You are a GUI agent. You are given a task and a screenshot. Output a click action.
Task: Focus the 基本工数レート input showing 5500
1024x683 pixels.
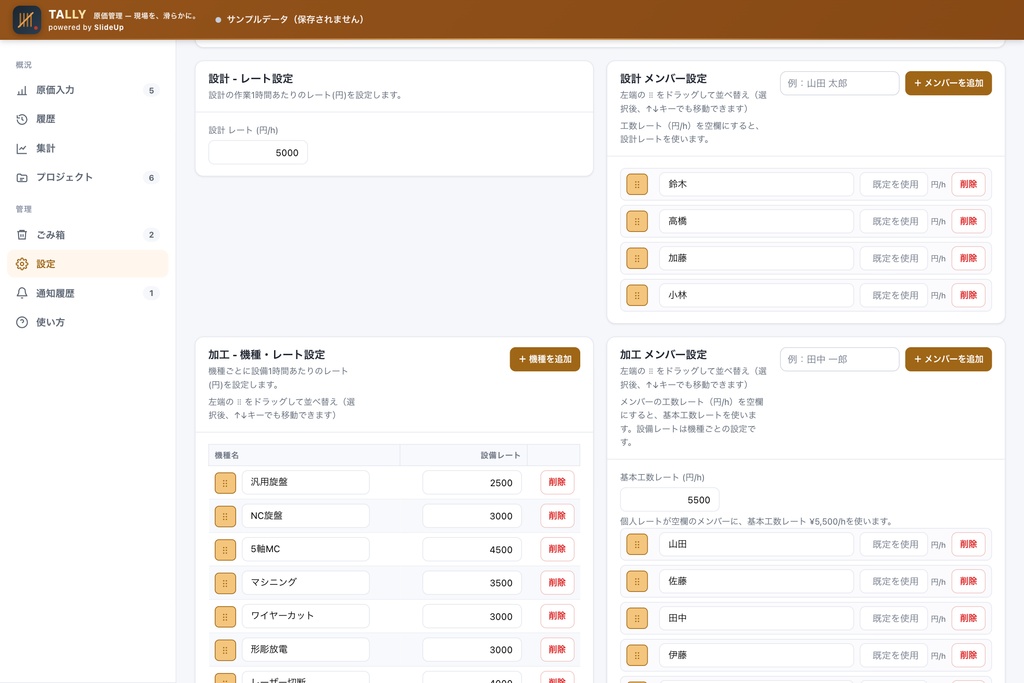669,500
